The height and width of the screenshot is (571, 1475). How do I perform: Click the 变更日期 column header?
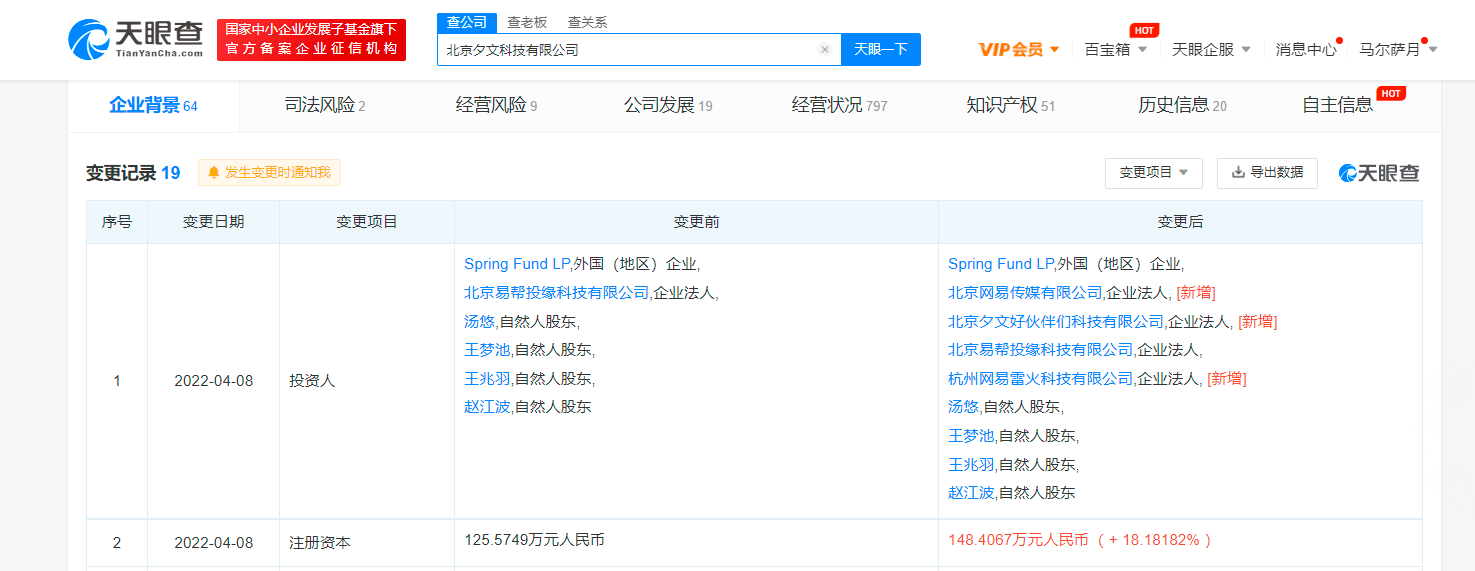213,222
